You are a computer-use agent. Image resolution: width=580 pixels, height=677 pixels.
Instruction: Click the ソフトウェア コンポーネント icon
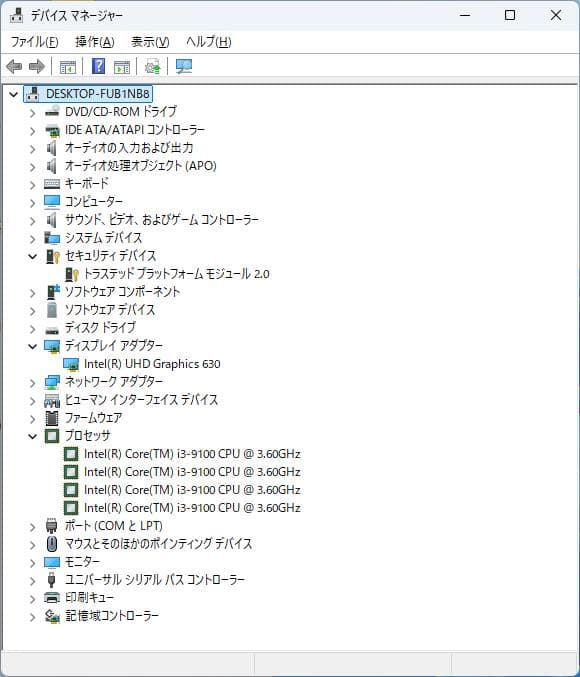pyautogui.click(x=53, y=292)
